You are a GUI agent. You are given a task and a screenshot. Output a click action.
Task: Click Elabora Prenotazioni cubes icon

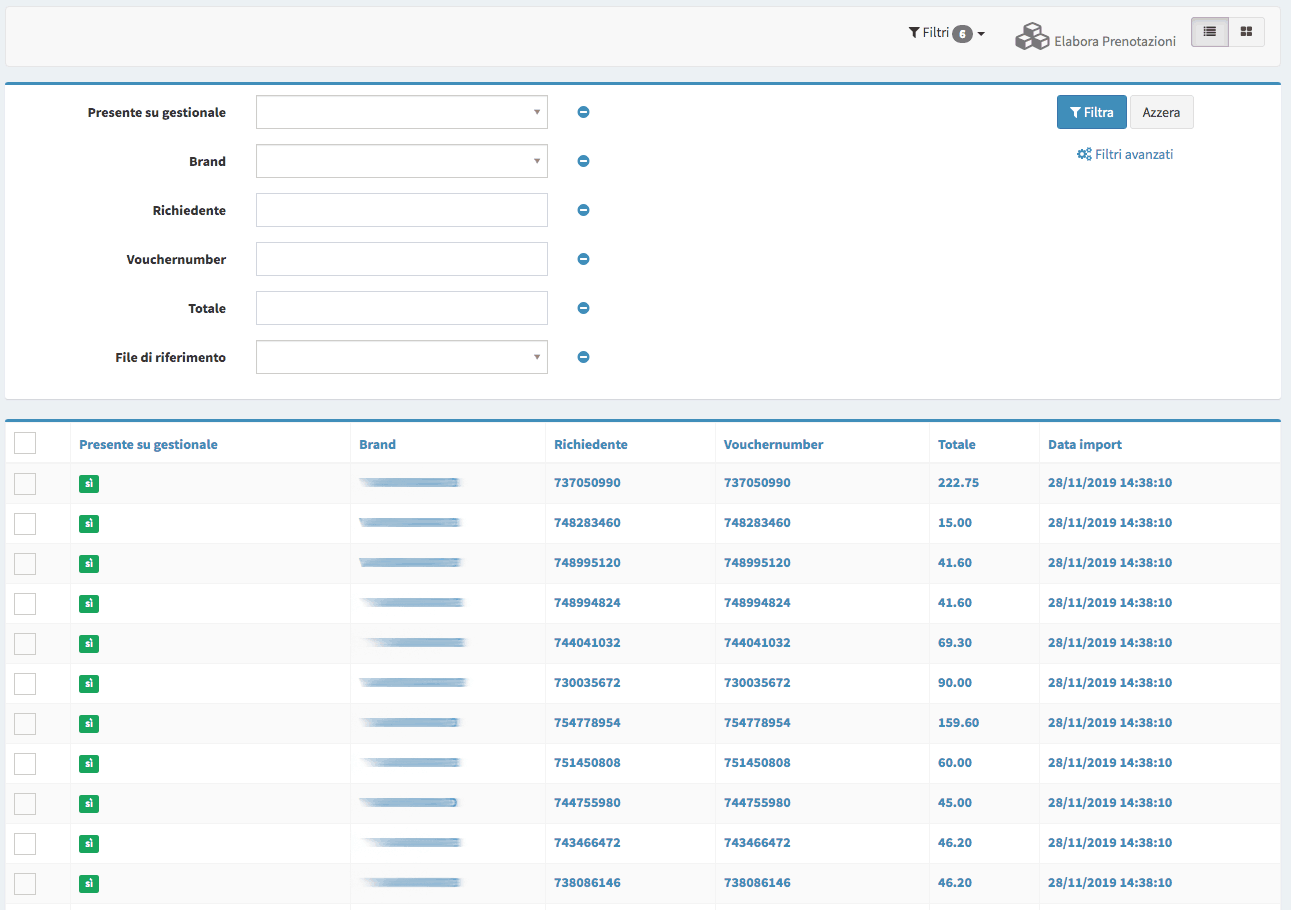[x=1032, y=37]
